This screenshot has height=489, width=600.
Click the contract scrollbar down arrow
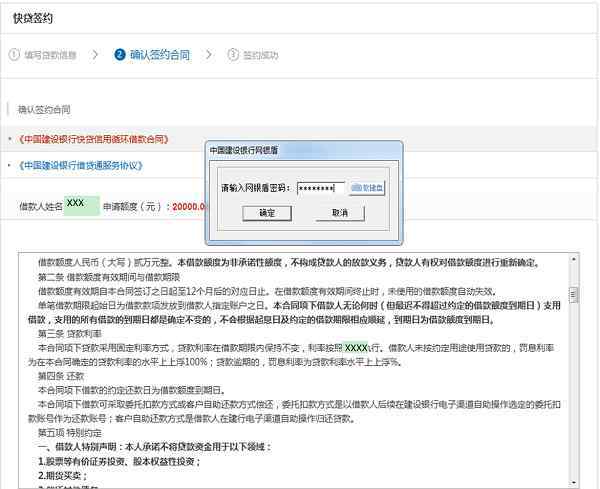573,482
